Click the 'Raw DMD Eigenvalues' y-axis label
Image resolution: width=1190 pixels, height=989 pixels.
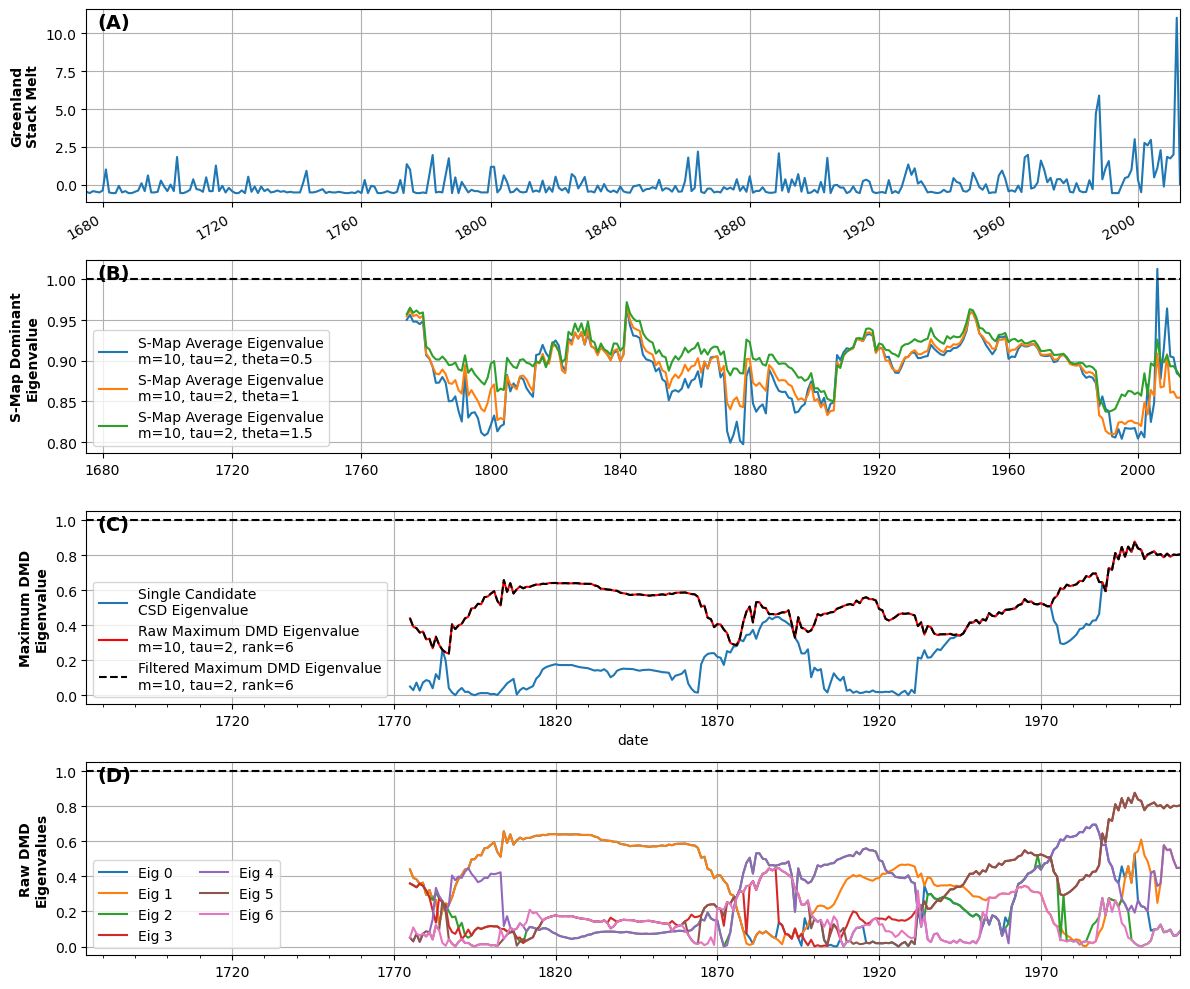point(34,861)
